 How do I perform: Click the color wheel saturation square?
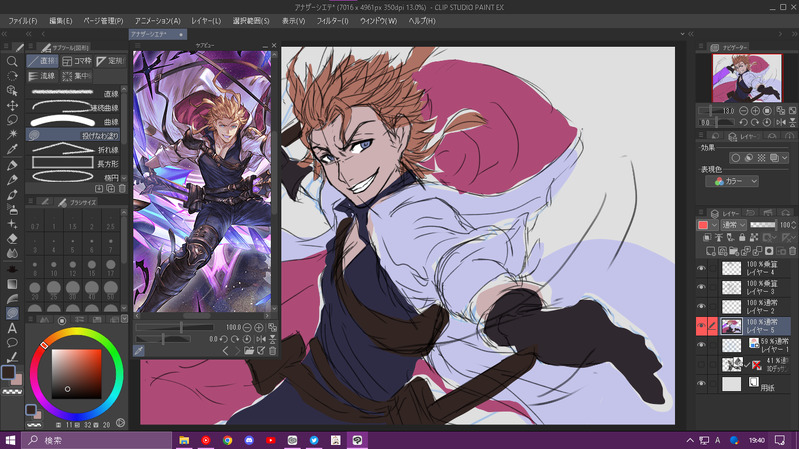pos(76,372)
